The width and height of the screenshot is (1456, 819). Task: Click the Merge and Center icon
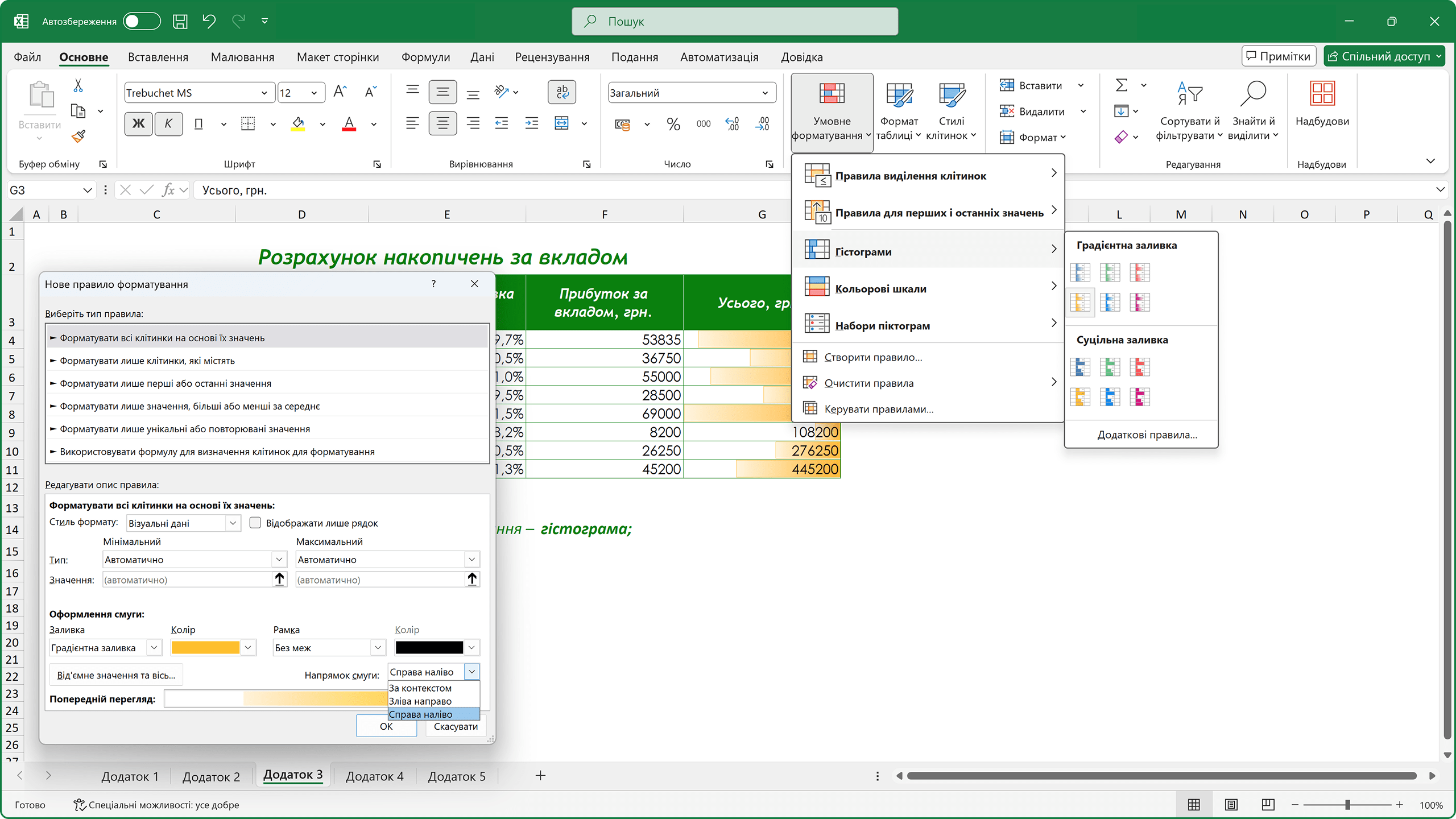coord(561,123)
